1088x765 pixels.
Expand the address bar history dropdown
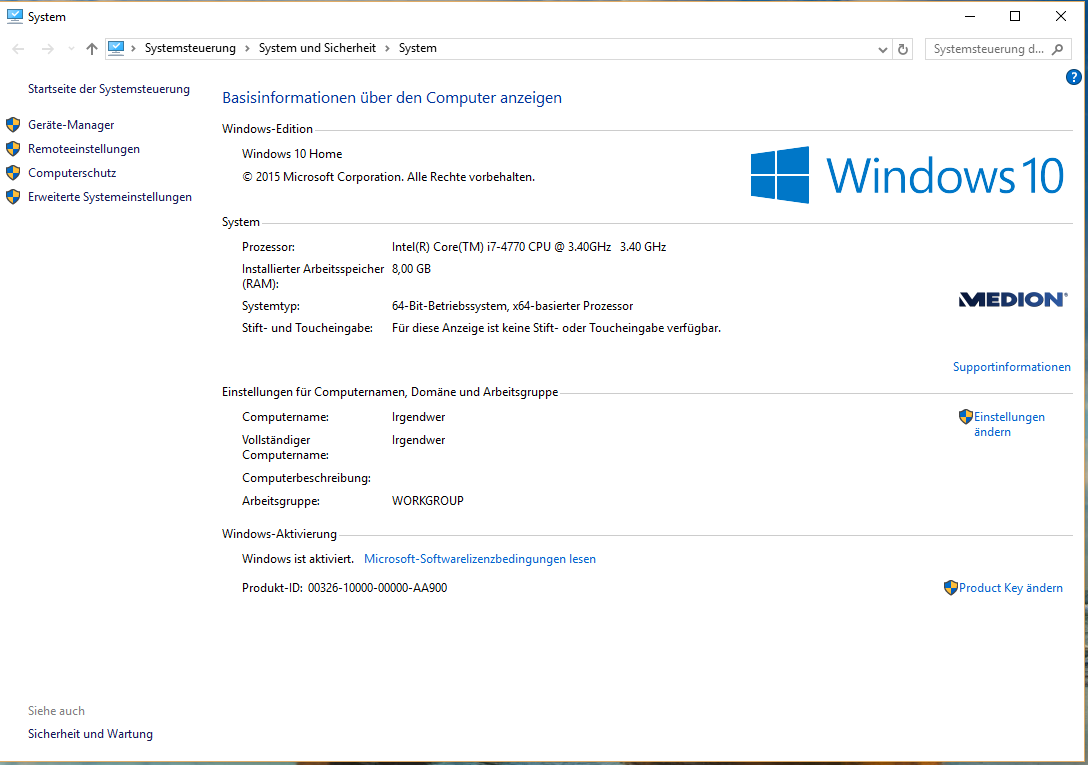click(x=882, y=49)
